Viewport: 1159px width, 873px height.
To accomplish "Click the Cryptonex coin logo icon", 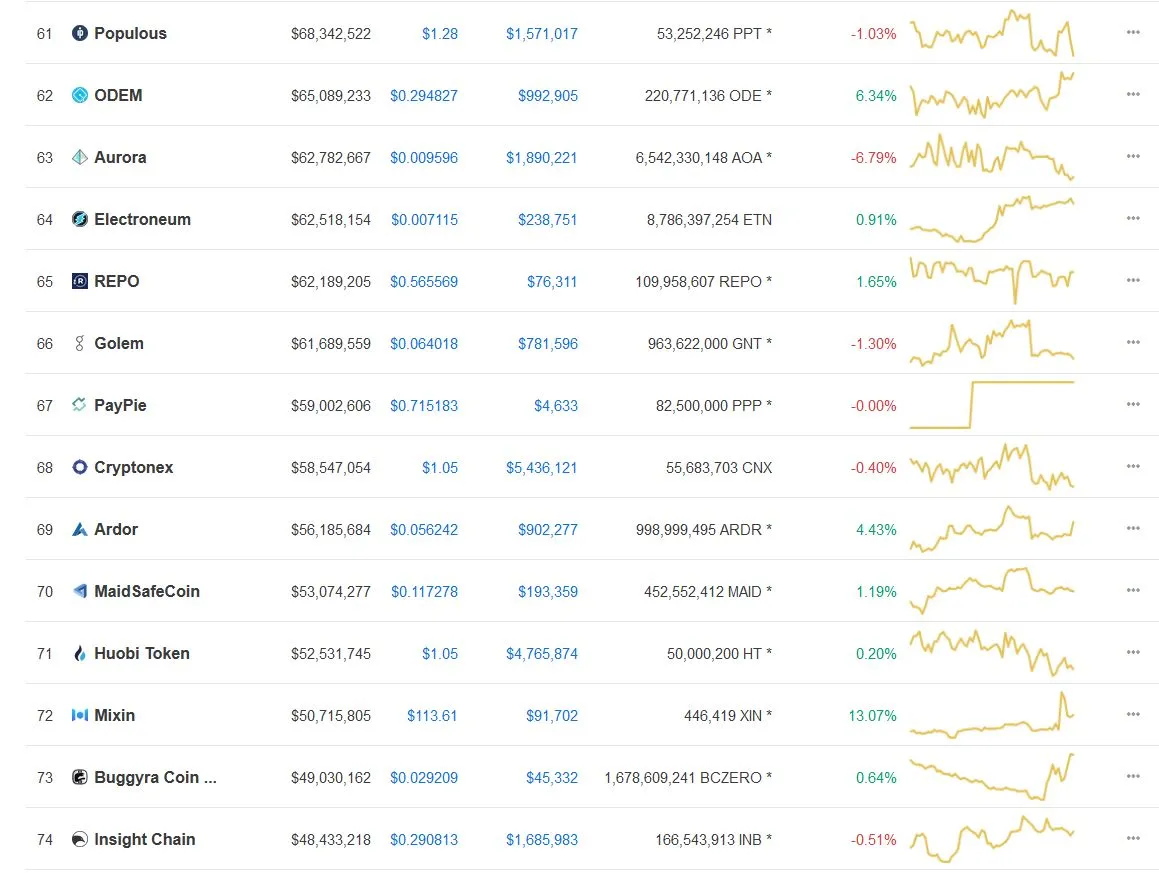I will 80,467.
